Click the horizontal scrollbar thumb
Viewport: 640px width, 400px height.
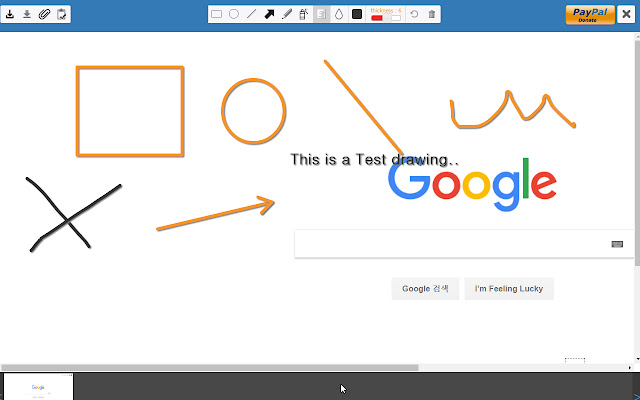tap(210, 368)
